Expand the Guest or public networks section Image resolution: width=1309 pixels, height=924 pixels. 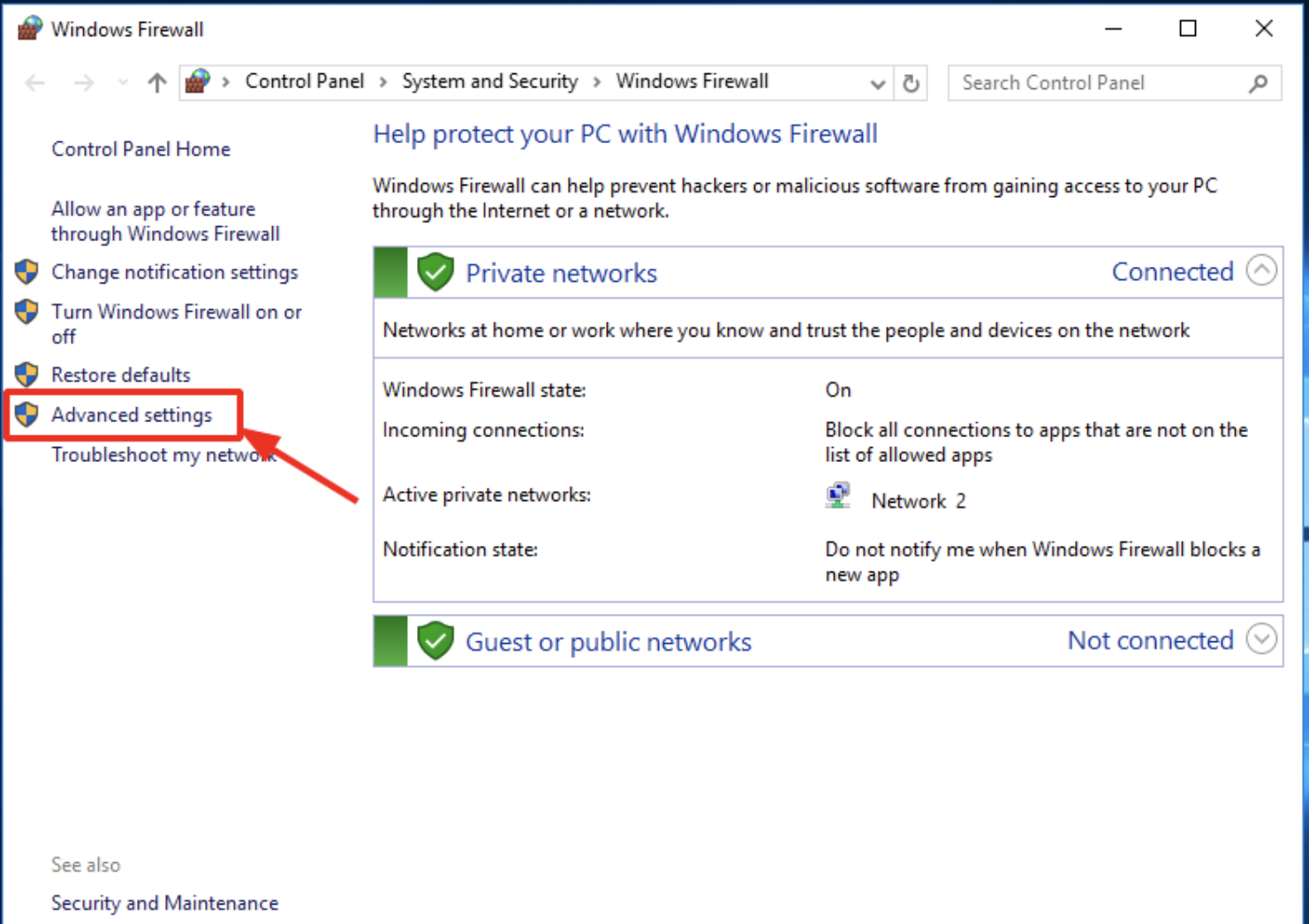pos(1261,639)
